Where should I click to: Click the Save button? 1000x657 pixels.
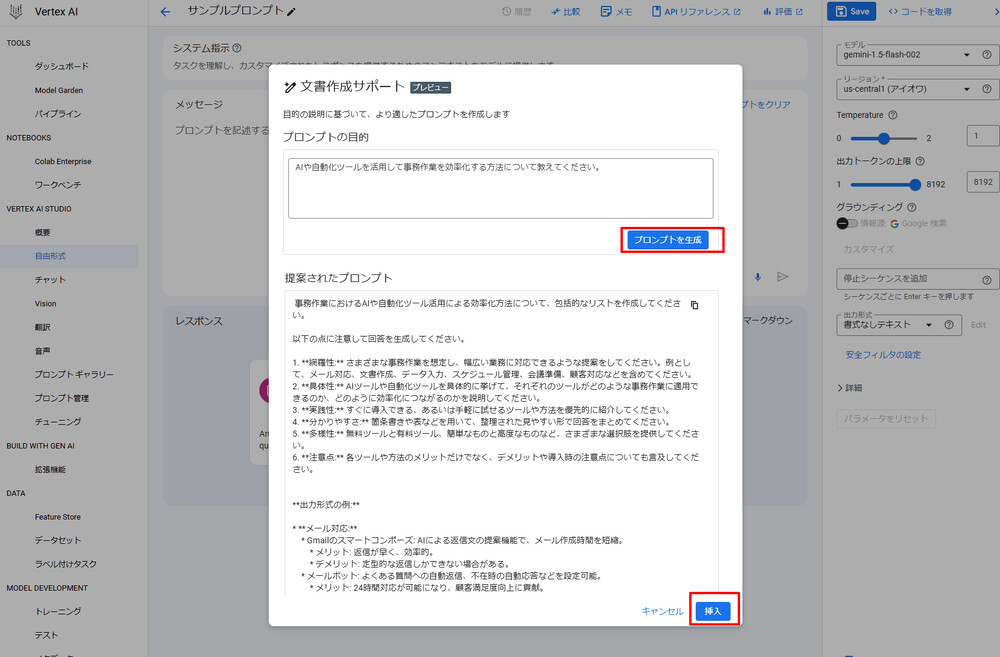coord(851,11)
